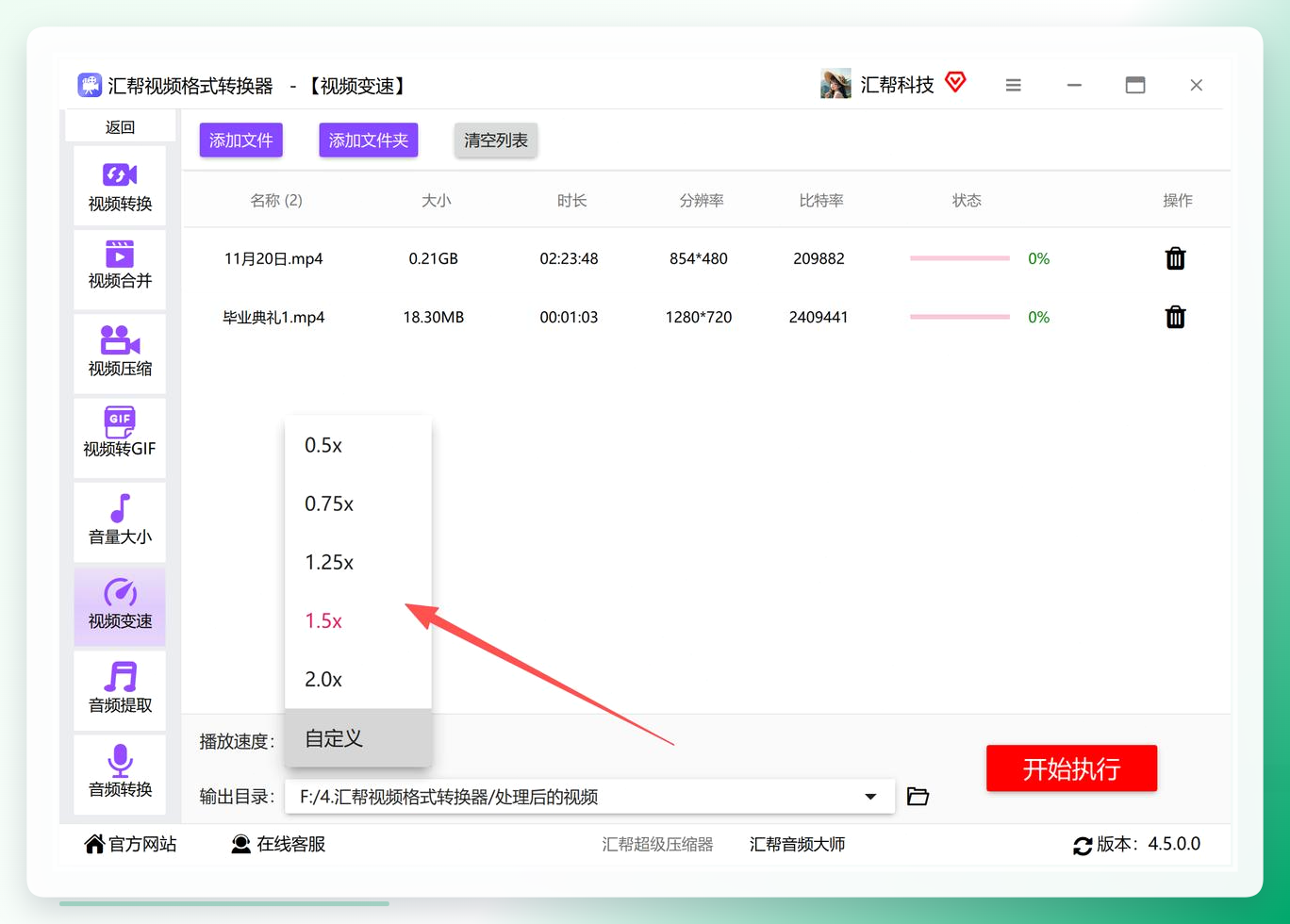Click the 汇帮科技 user avatar

click(835, 84)
